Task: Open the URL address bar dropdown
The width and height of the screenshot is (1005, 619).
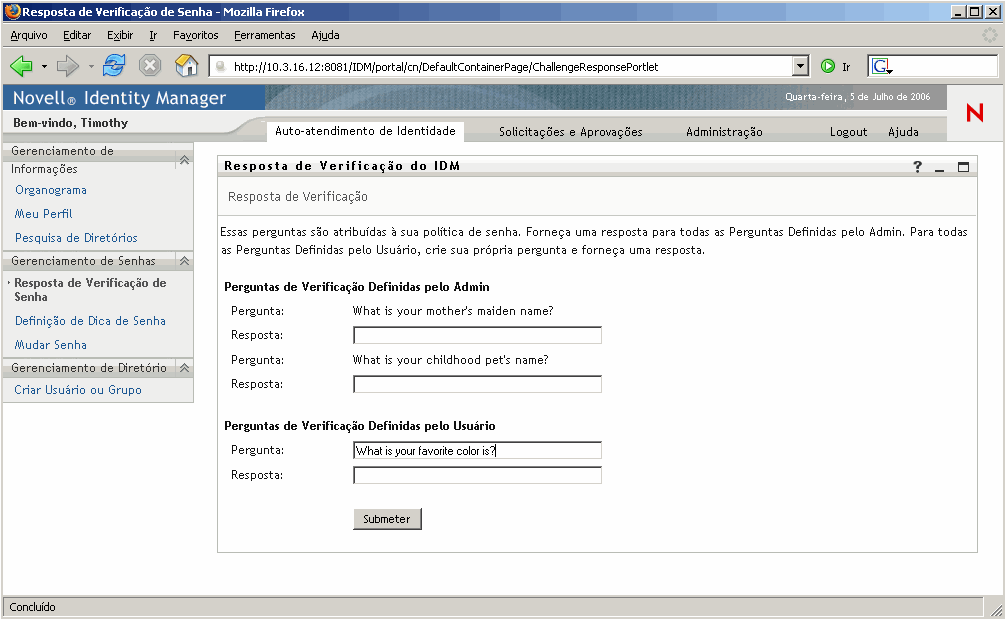Action: click(799, 67)
